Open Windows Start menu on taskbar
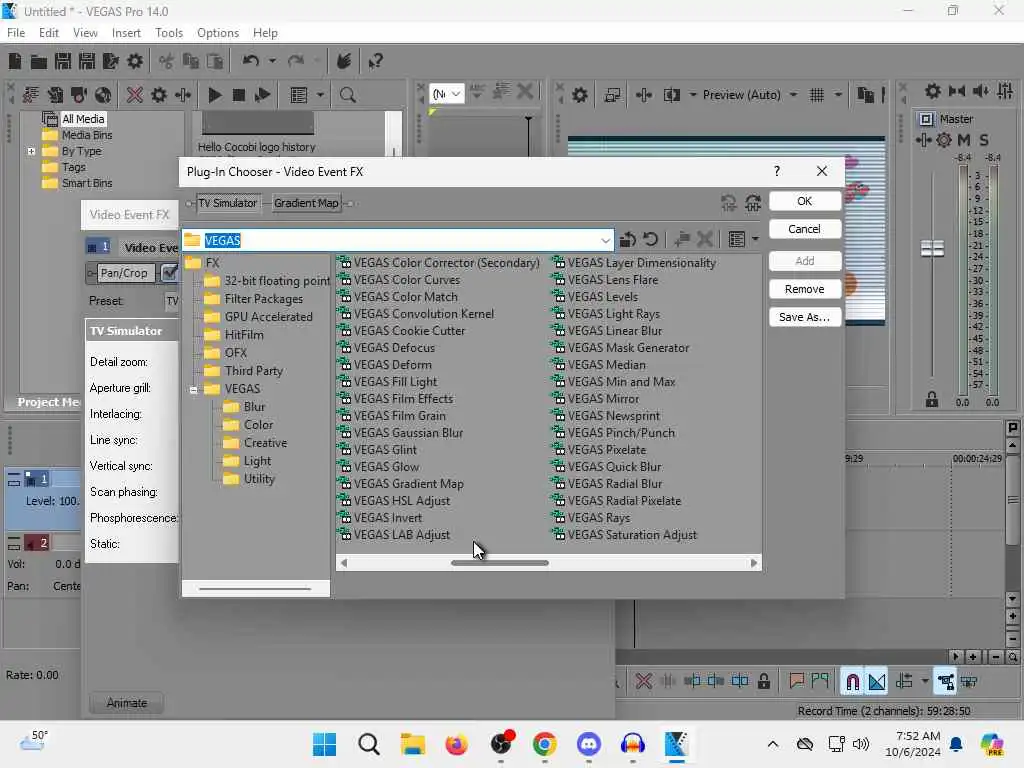Screen dimensions: 1024x768 pyautogui.click(x=325, y=744)
